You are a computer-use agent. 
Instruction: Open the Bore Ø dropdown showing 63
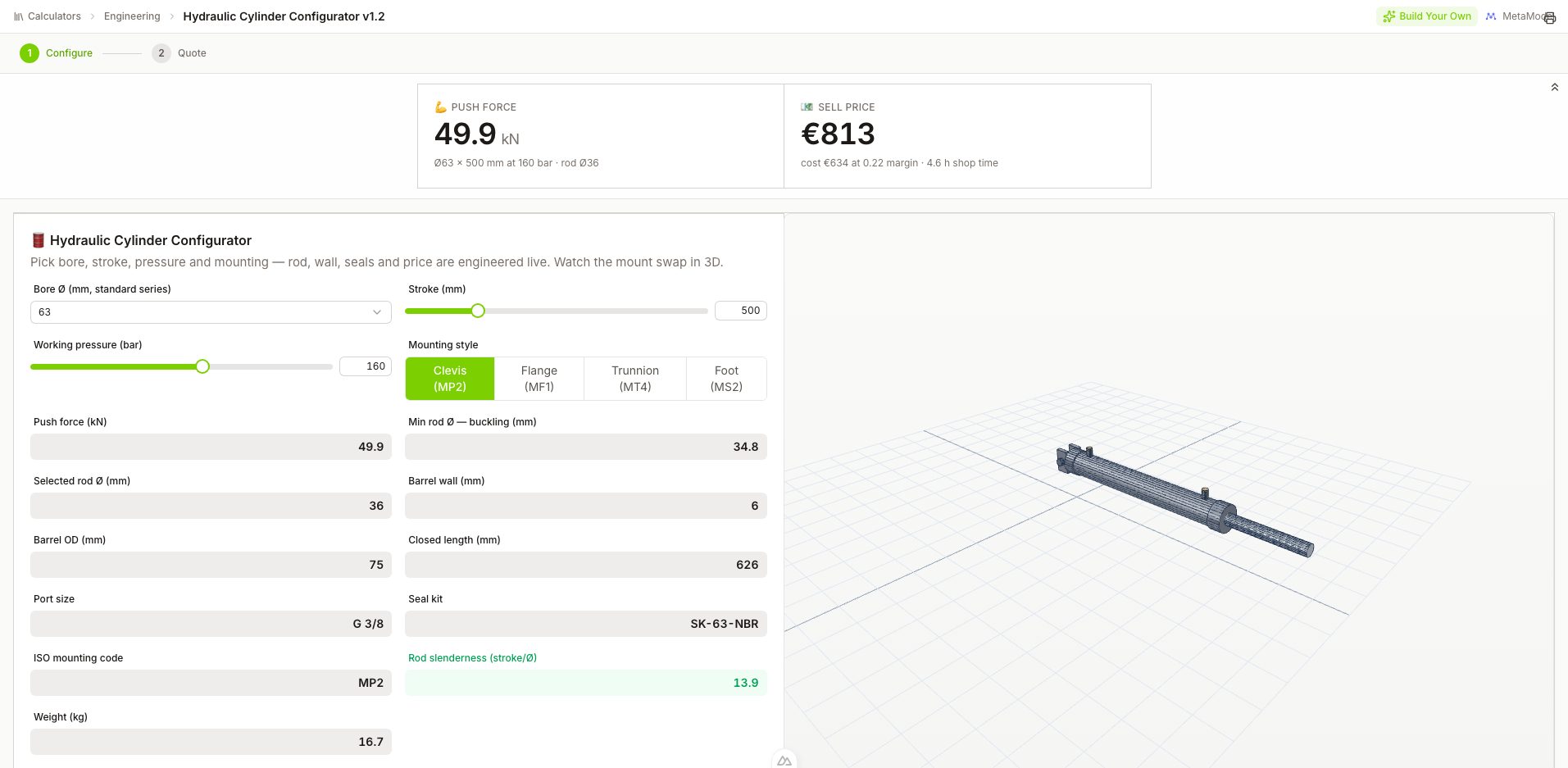pyautogui.click(x=211, y=312)
